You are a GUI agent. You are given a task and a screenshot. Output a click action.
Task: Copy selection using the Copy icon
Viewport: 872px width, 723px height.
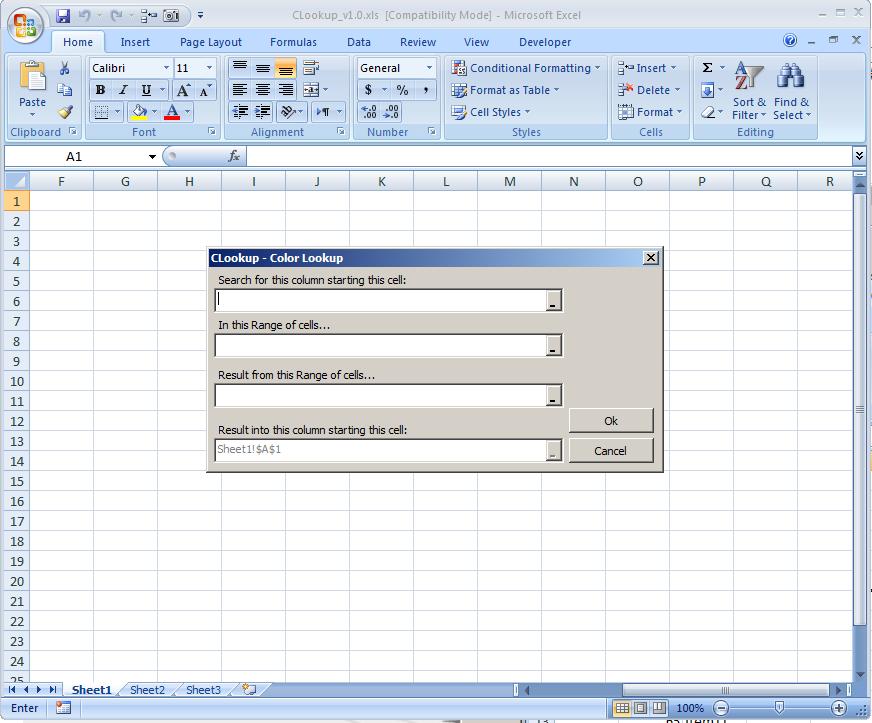tap(65, 90)
